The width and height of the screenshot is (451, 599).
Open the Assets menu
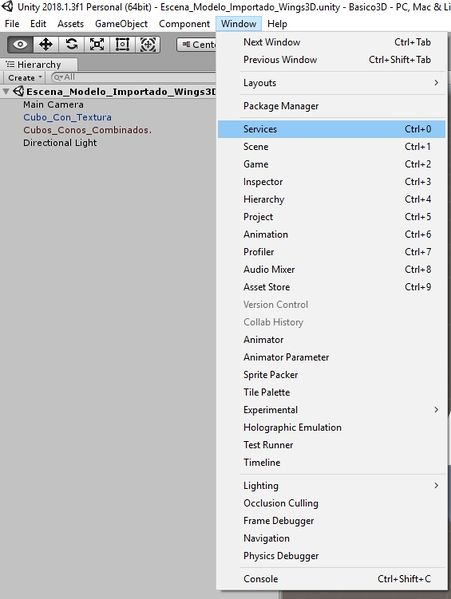point(71,24)
